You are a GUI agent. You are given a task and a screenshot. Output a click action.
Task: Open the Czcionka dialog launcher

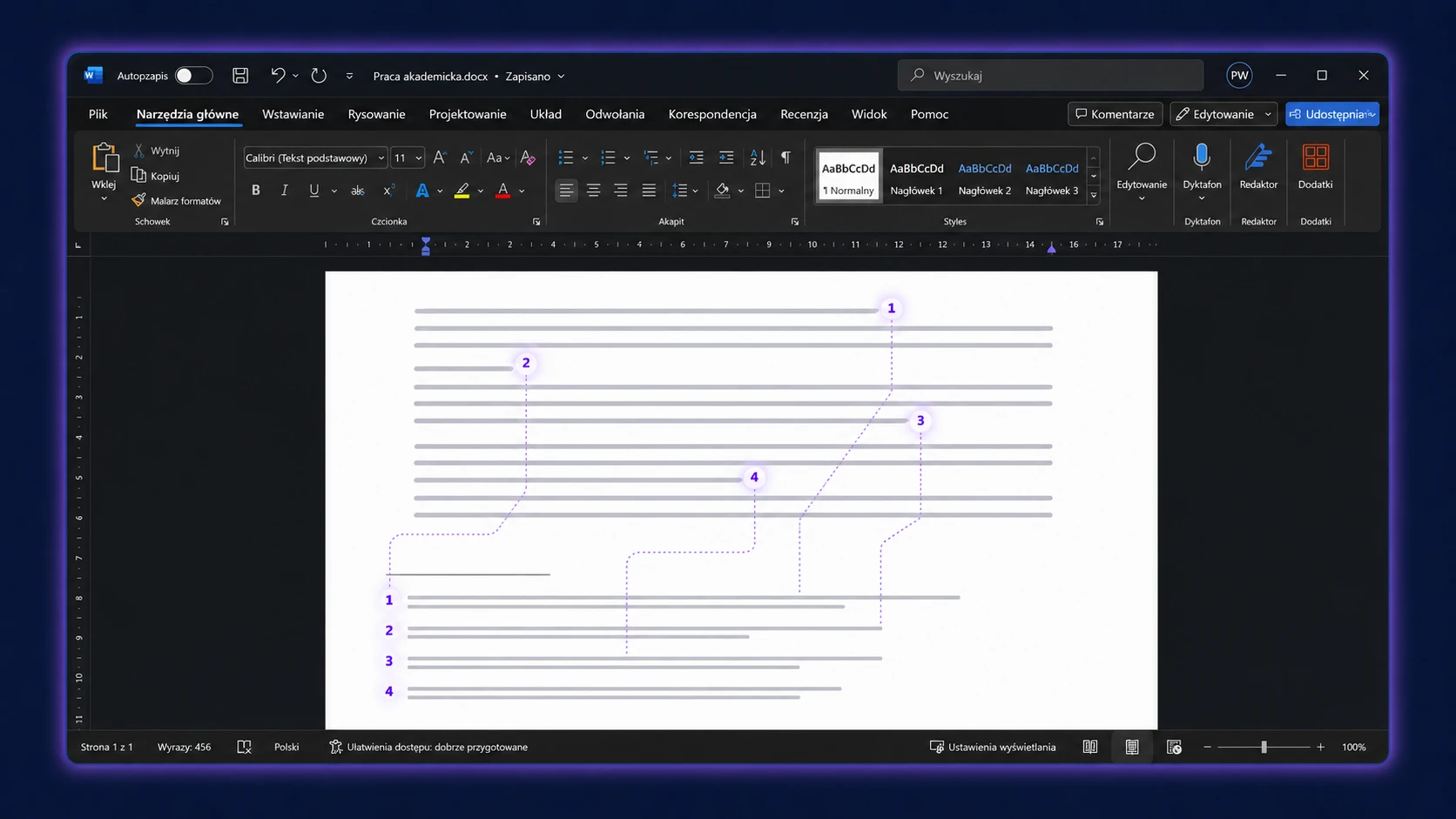coord(536,222)
